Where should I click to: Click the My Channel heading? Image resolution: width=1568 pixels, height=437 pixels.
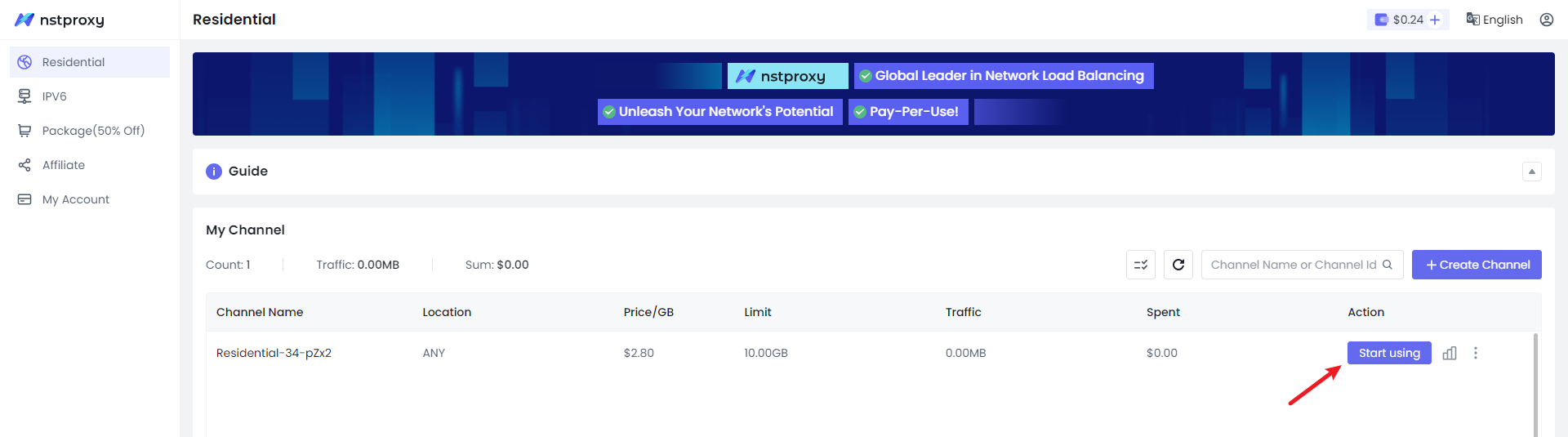245,230
